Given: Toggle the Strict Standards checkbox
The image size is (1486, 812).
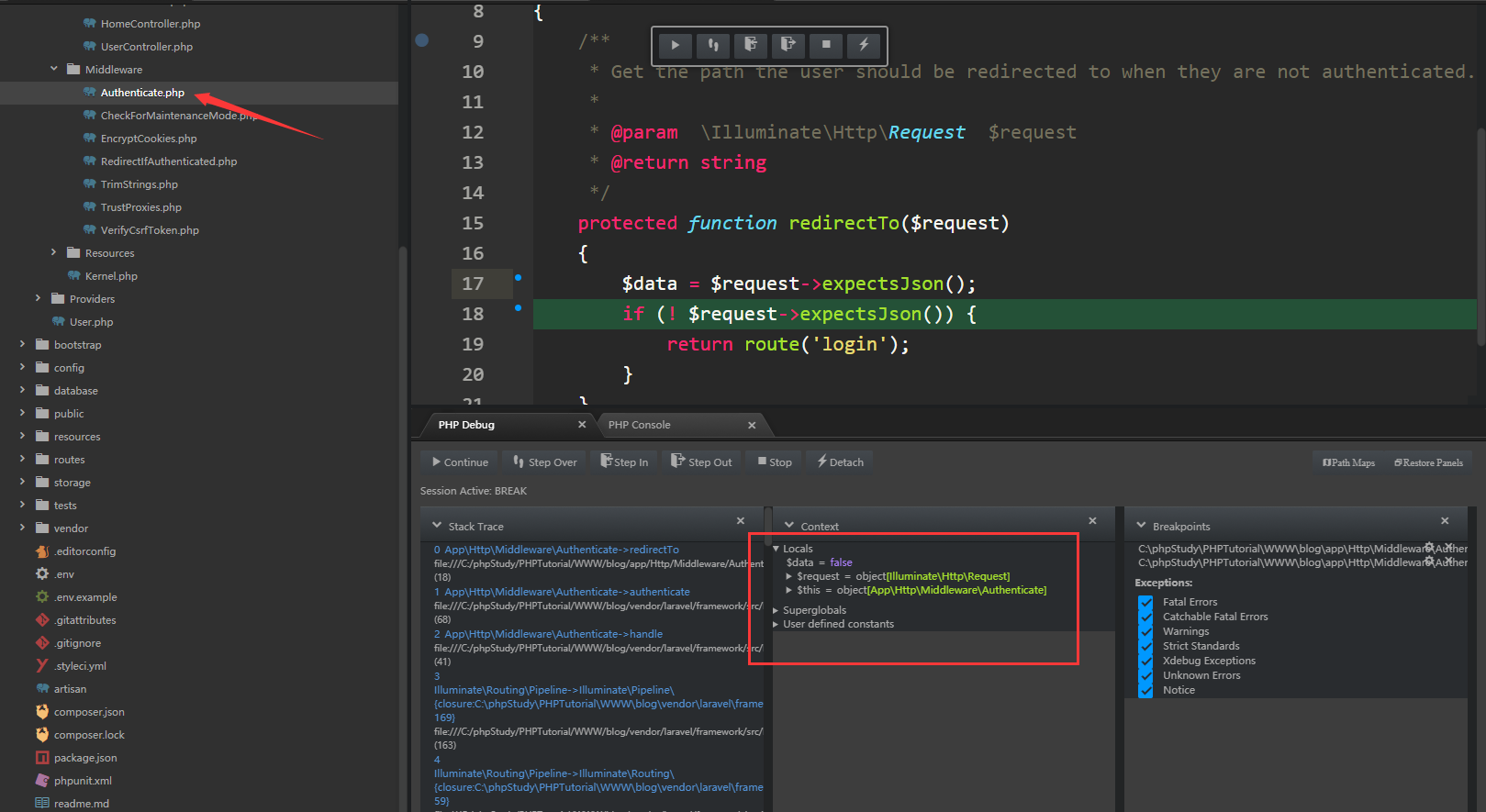Looking at the screenshot, I should pyautogui.click(x=1145, y=646).
